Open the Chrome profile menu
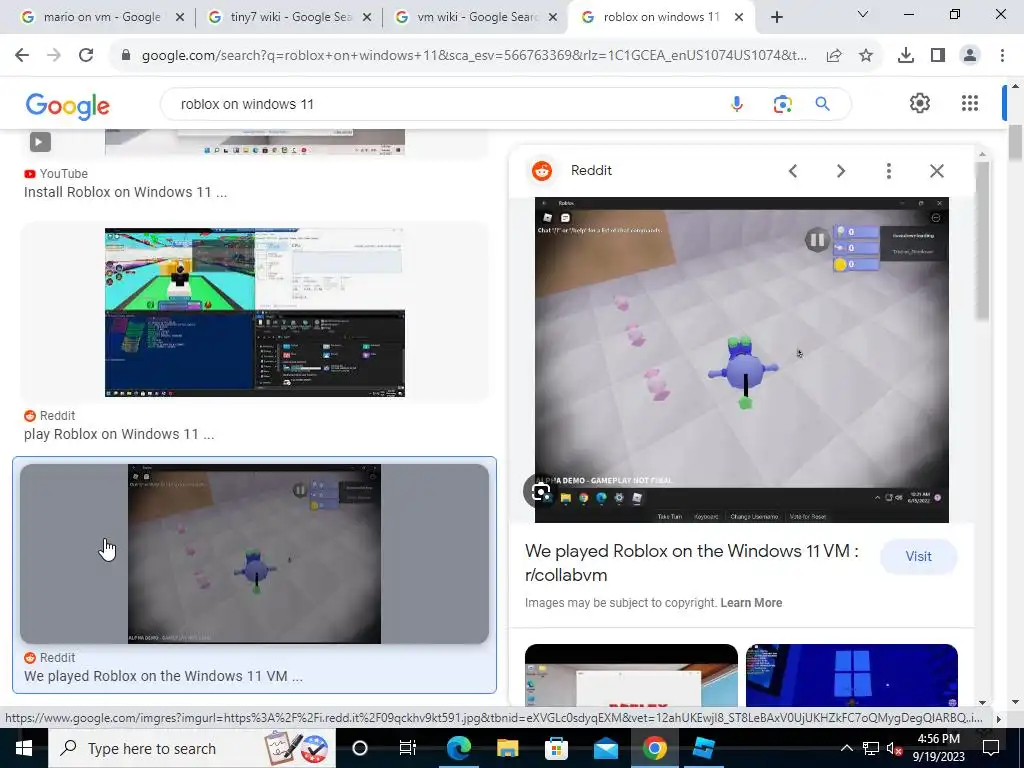1024x768 pixels. pos(970,56)
